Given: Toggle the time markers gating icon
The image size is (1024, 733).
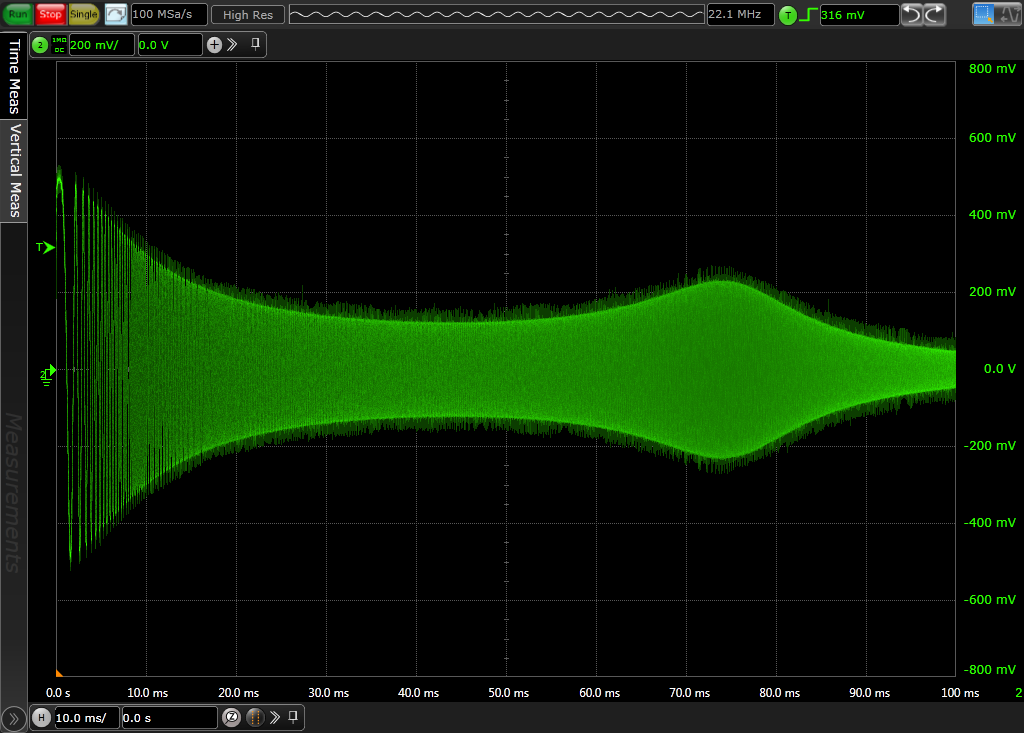Looking at the screenshot, I should 255,718.
